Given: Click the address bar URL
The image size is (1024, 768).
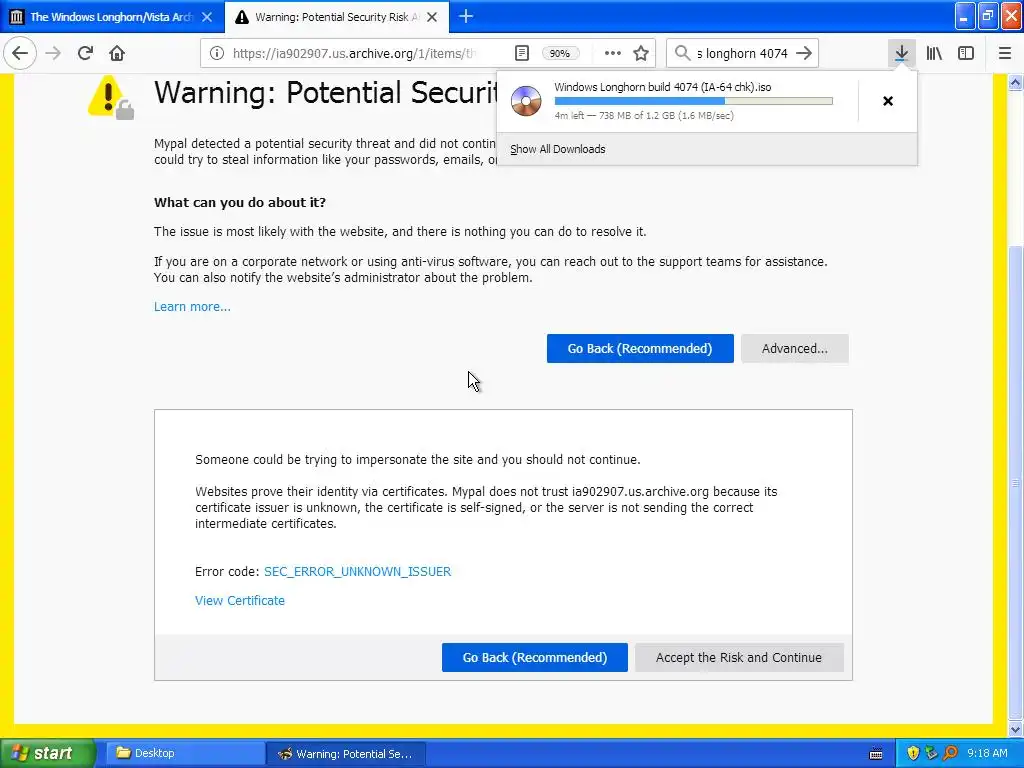Looking at the screenshot, I should click(353, 54).
